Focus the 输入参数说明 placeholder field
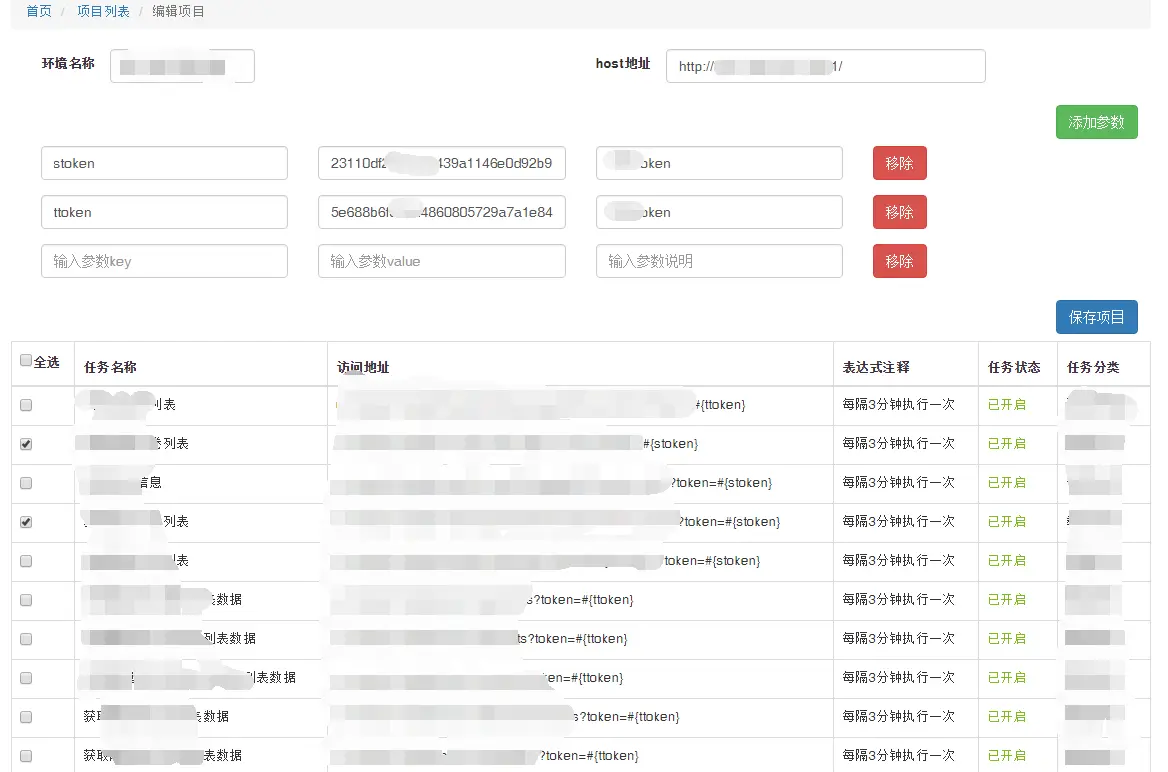The width and height of the screenshot is (1168, 772). coord(720,262)
